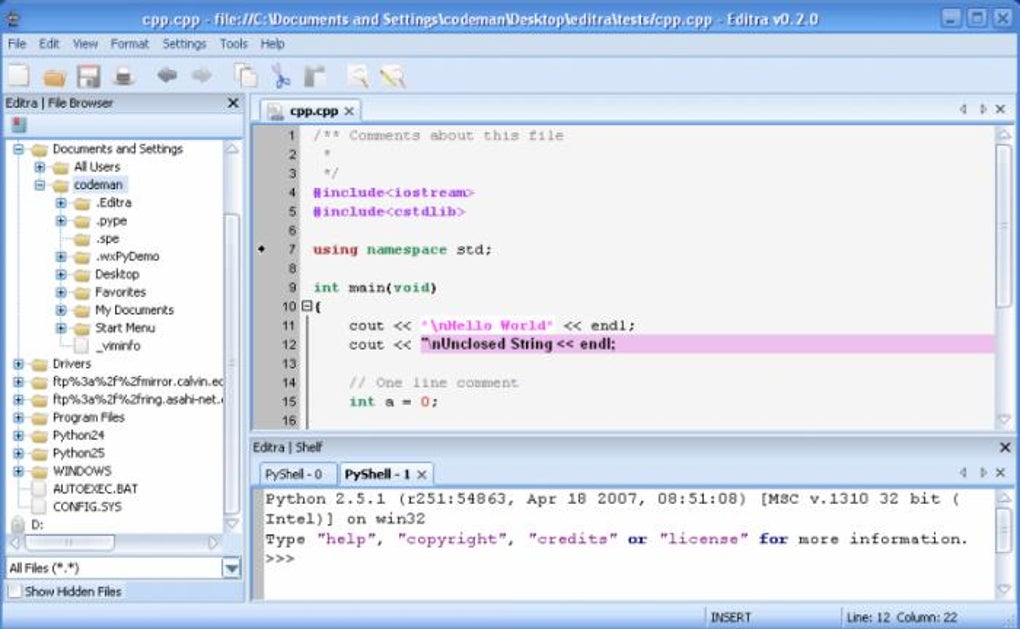Click the New file toolbar icon
This screenshot has width=1020, height=629.
(x=18, y=76)
